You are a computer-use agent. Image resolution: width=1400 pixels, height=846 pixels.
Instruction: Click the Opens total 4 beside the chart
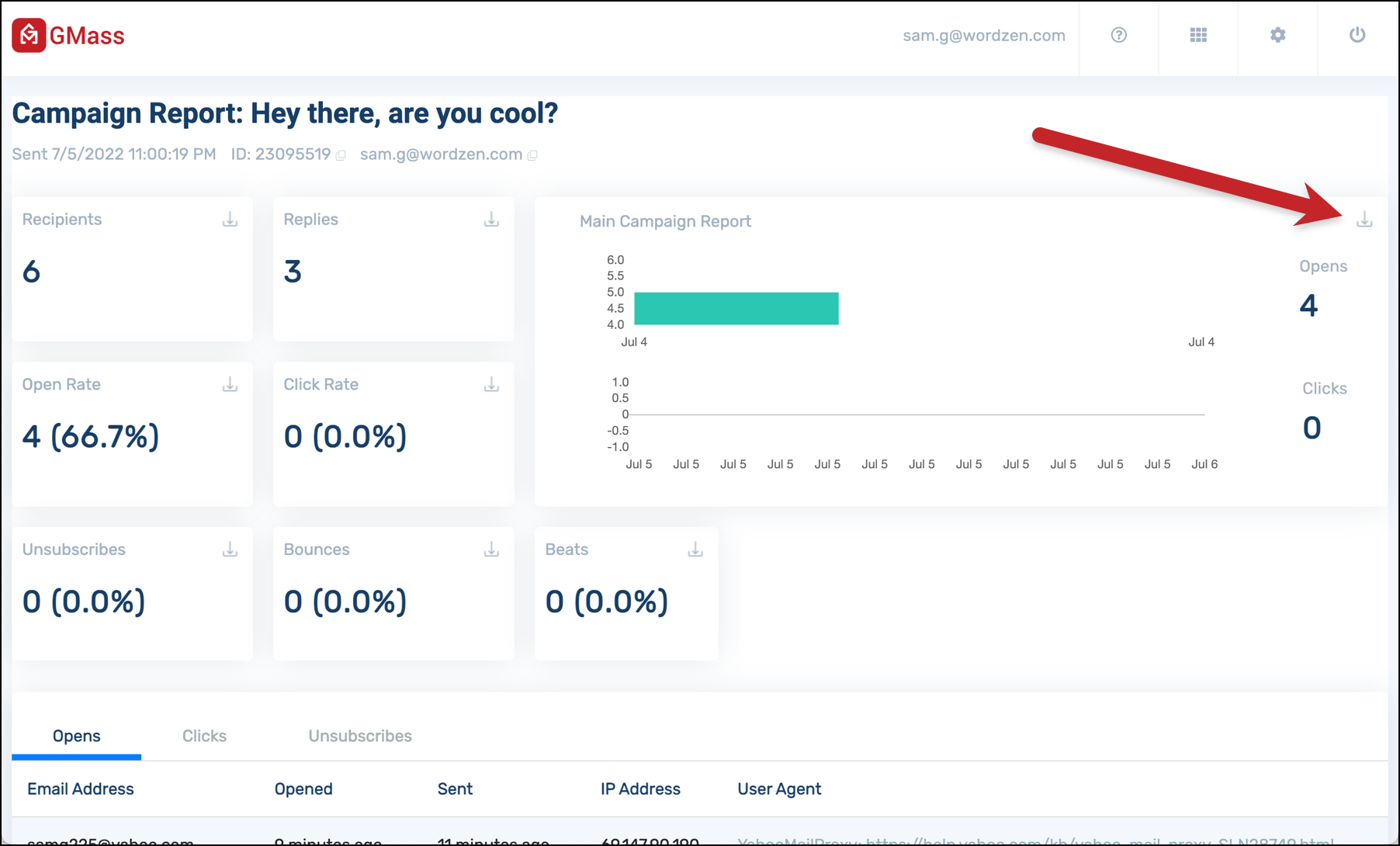click(x=1308, y=306)
